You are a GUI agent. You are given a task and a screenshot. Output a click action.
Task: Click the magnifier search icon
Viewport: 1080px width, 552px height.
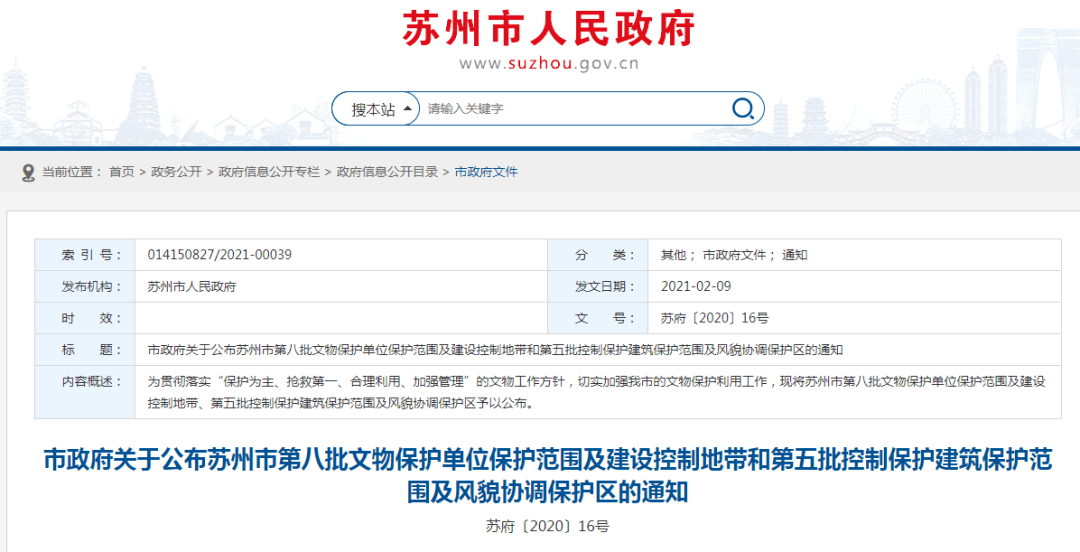(742, 109)
